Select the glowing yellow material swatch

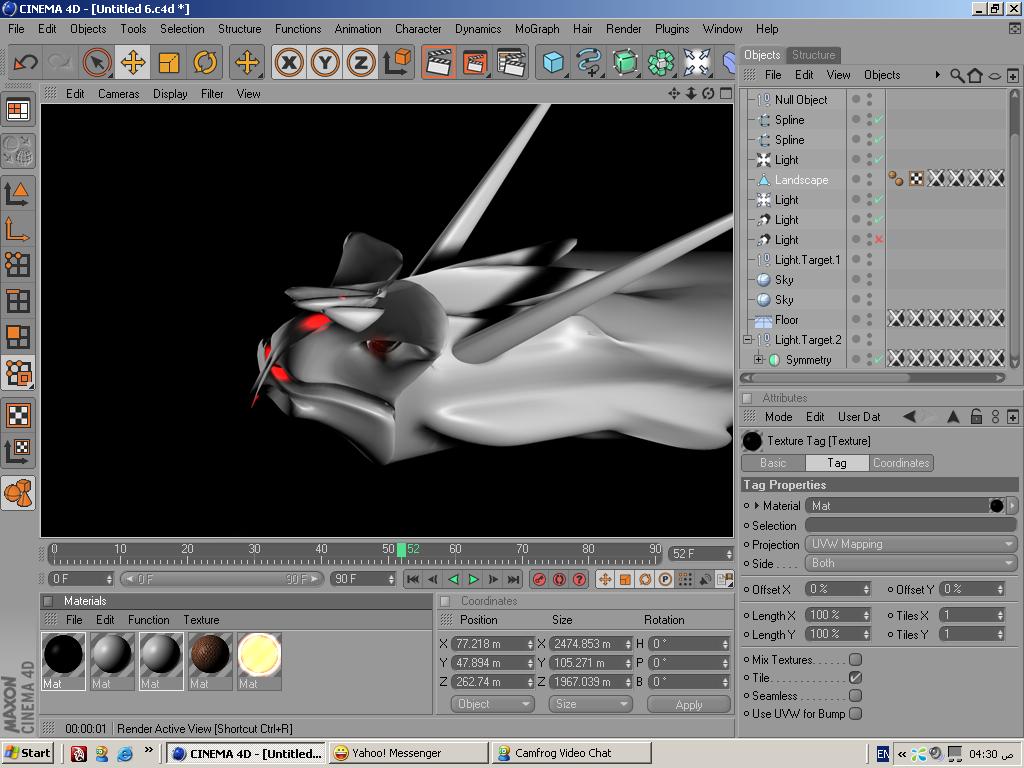[x=259, y=661]
